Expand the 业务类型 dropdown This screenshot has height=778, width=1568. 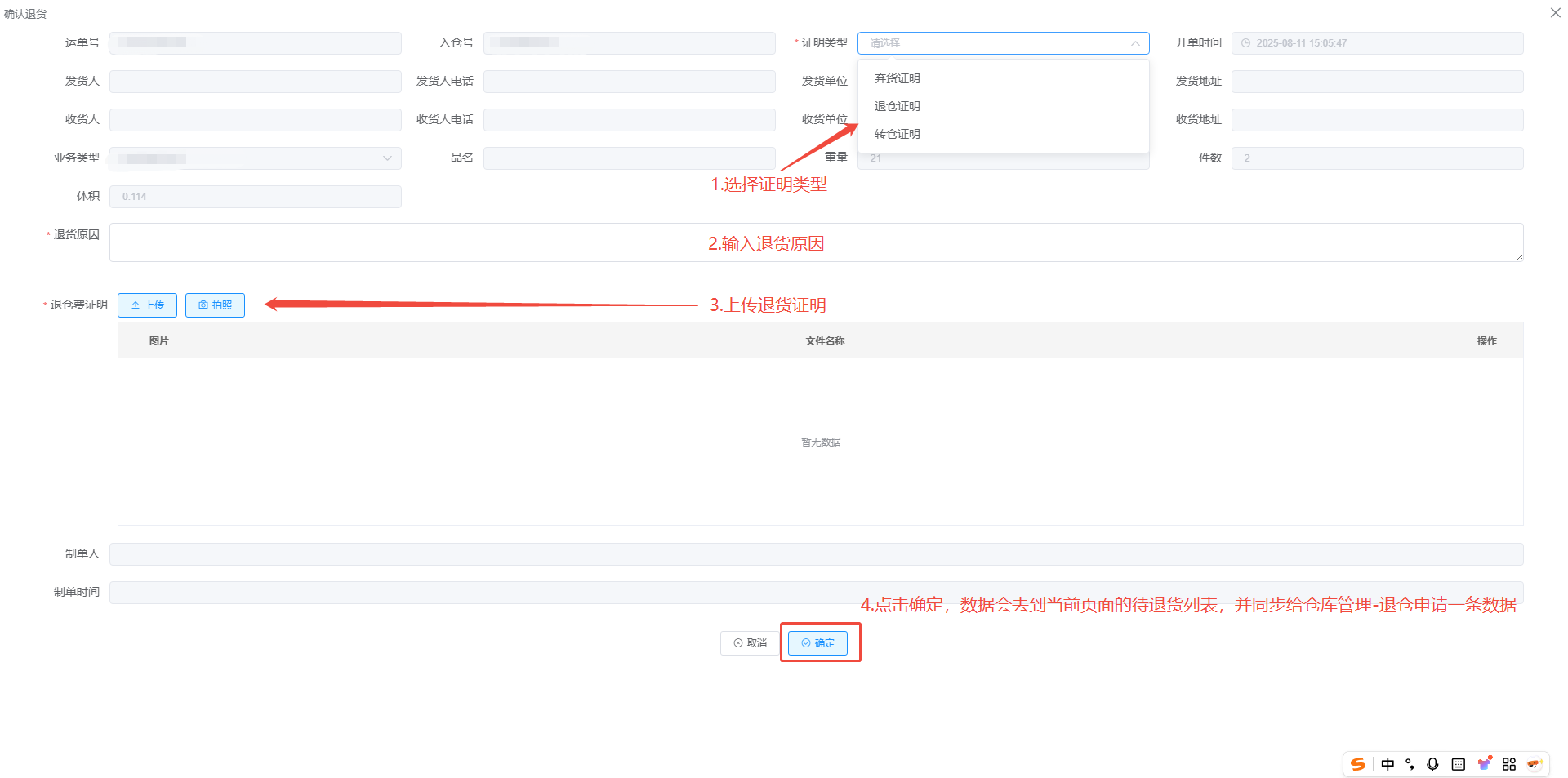[x=387, y=158]
